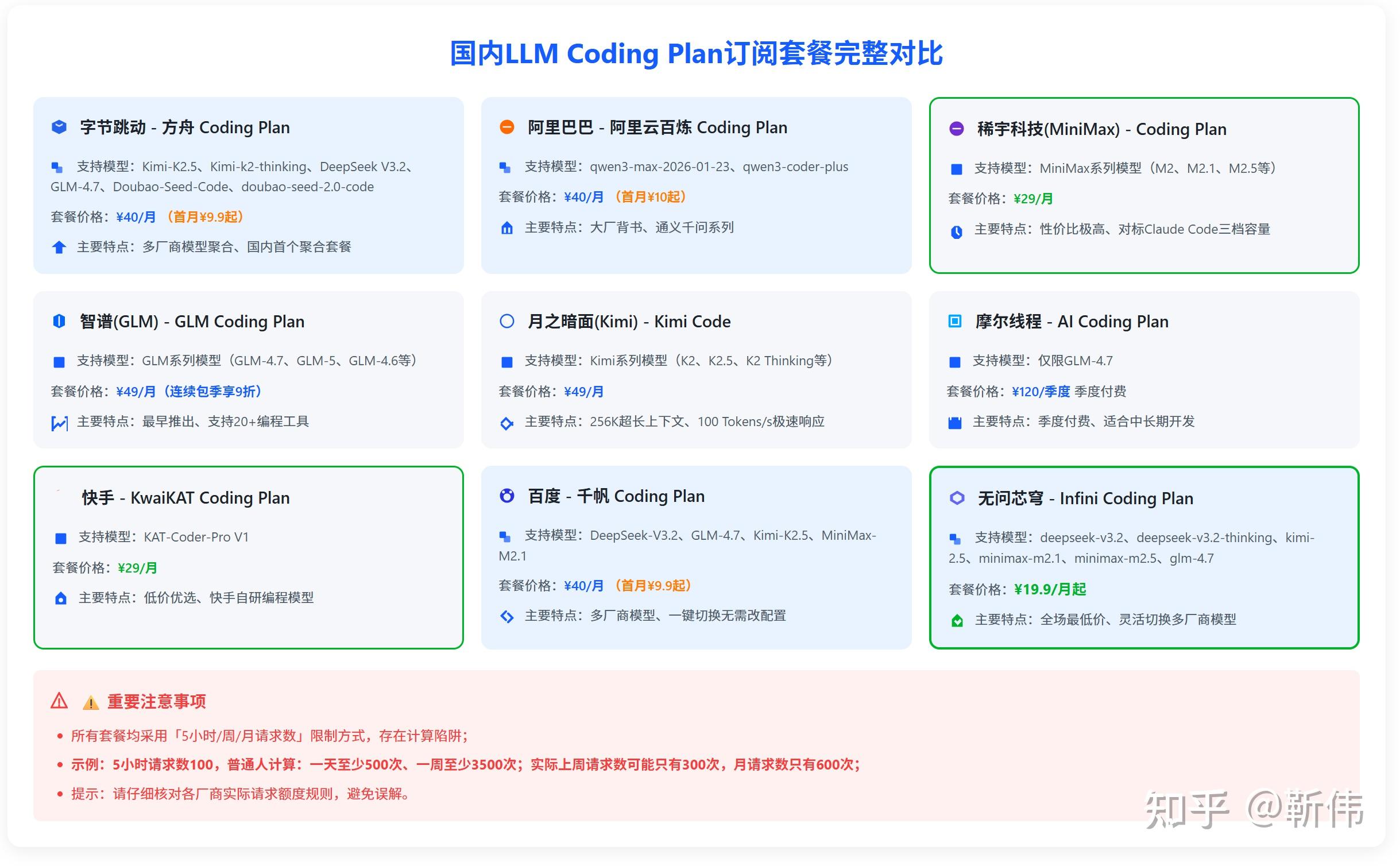The image size is (1400, 866).
Task: Click the bold 示例 note about 5小时请求数100
Action: click(465, 765)
